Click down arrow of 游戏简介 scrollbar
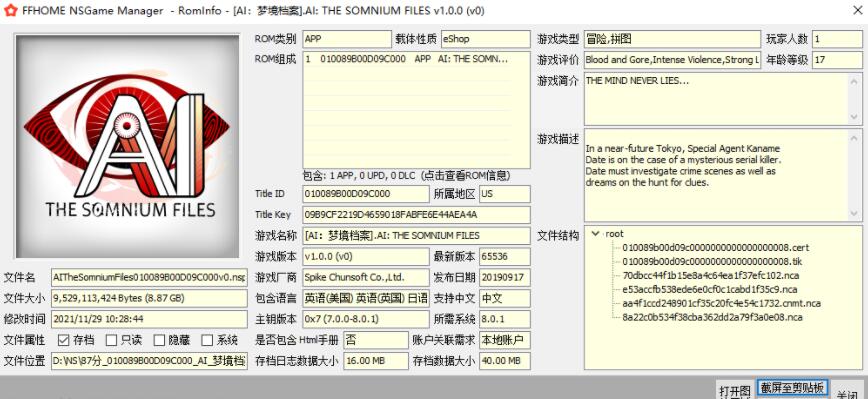The height and width of the screenshot is (399, 868). (x=855, y=117)
